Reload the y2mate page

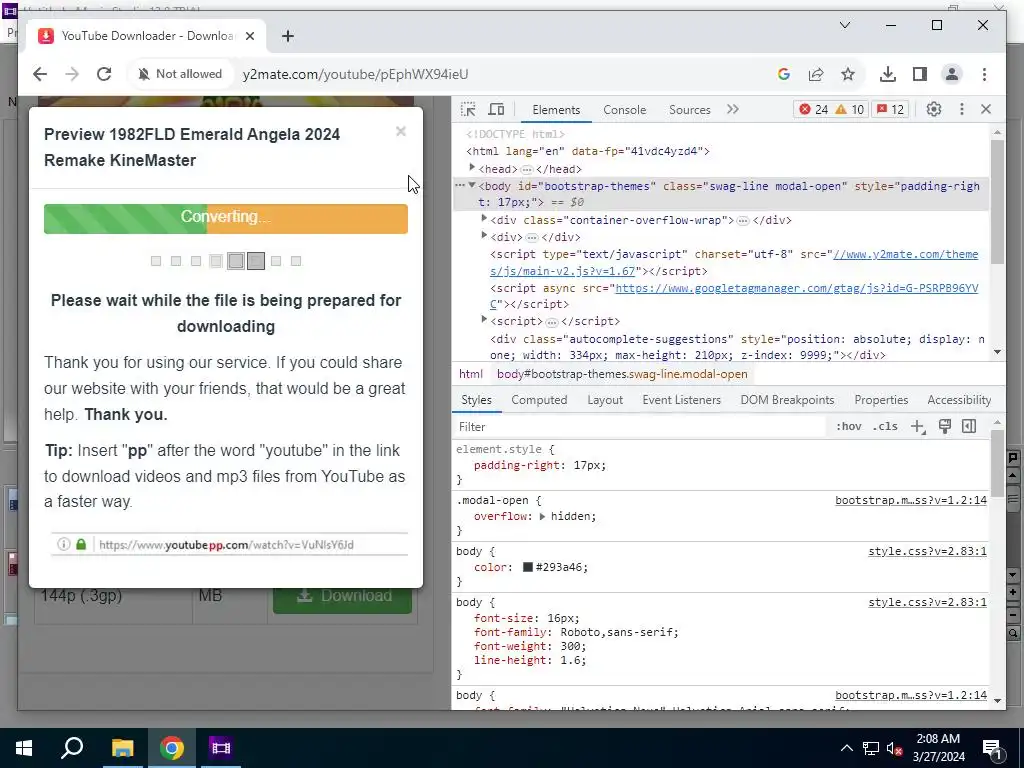(x=104, y=74)
